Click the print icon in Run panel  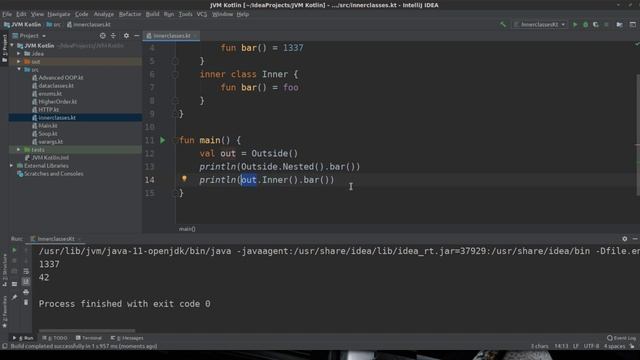coord(26,292)
